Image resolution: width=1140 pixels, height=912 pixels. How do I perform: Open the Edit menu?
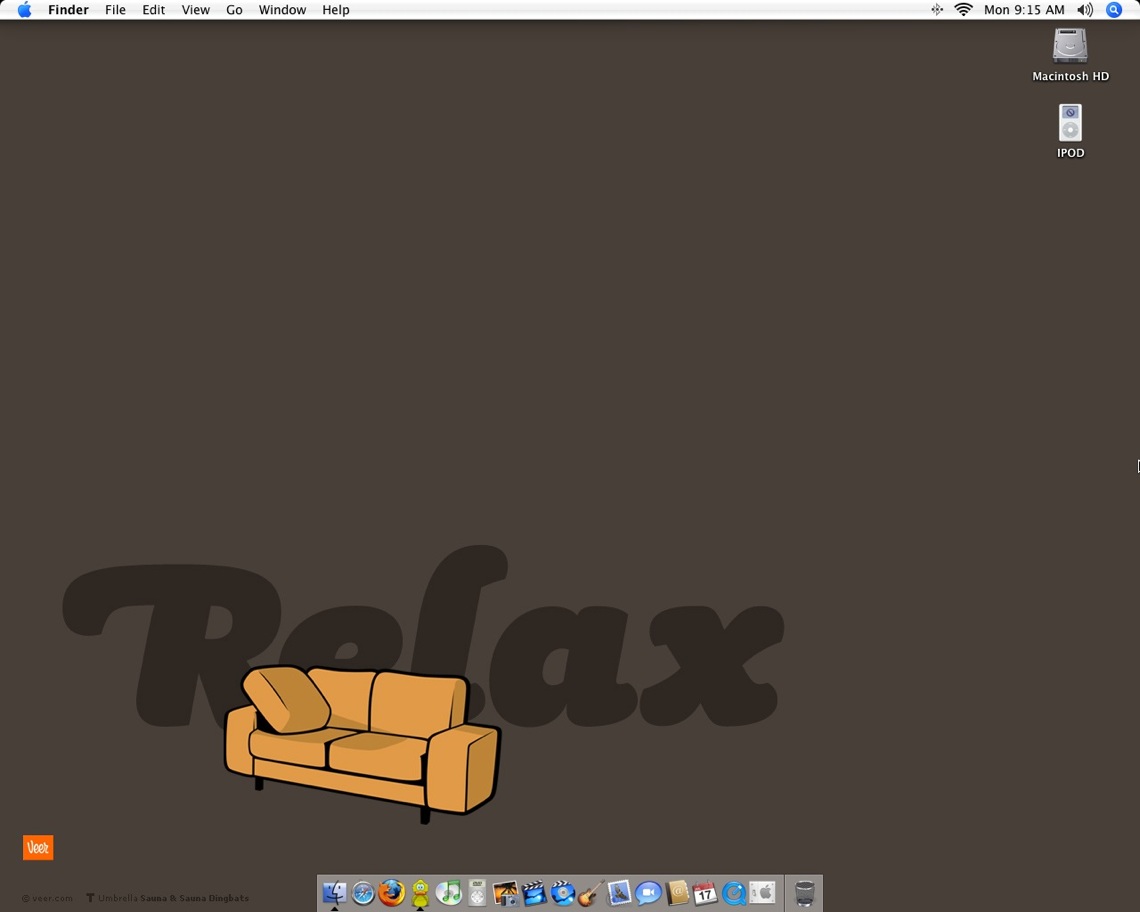(153, 10)
